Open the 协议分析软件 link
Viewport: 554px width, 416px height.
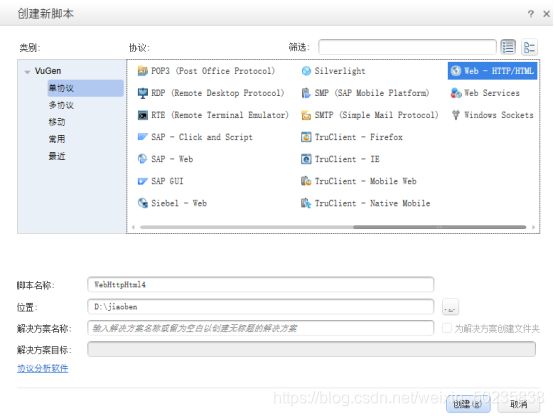pyautogui.click(x=42, y=368)
